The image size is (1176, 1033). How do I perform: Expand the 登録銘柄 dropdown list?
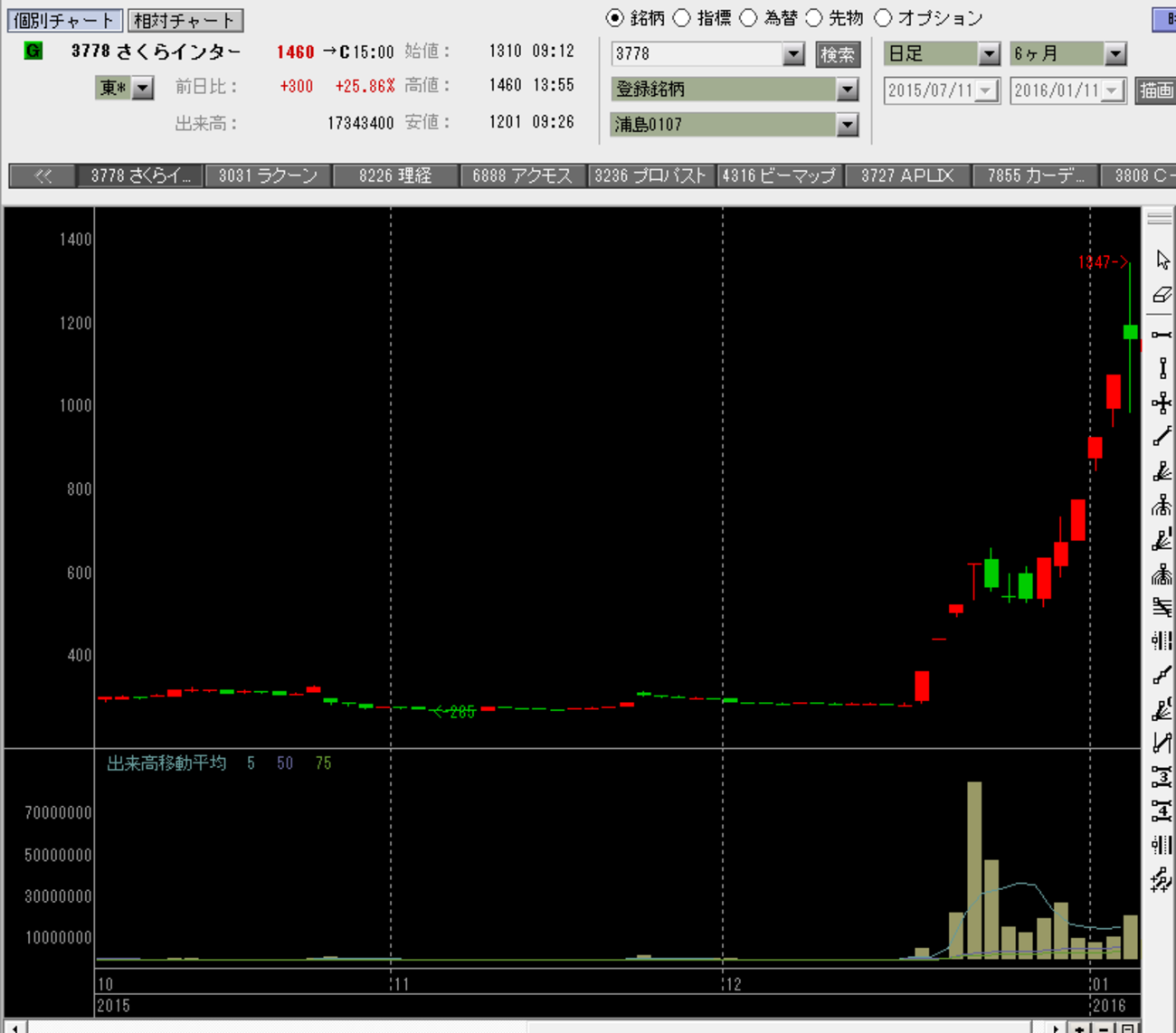[847, 90]
